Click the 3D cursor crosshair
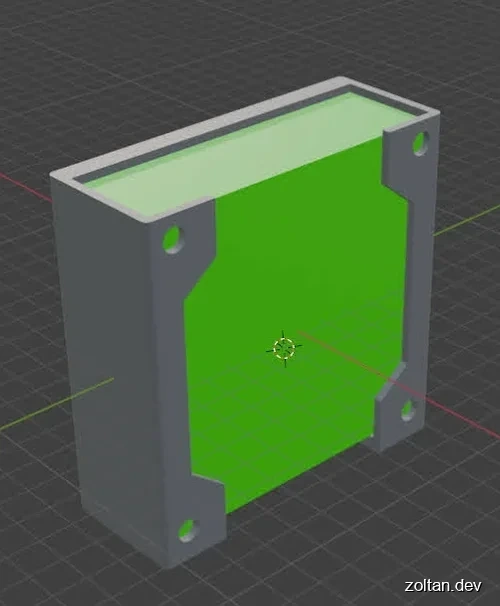Image resolution: width=500 pixels, height=606 pixels. coord(284,348)
